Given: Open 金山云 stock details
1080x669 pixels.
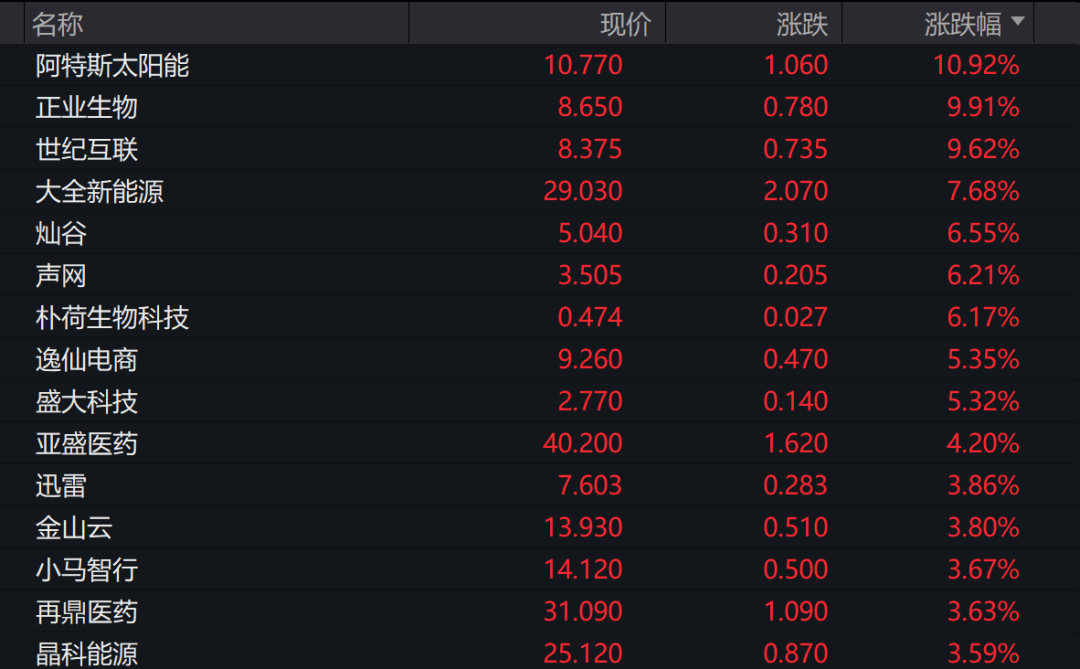Looking at the screenshot, I should (74, 528).
